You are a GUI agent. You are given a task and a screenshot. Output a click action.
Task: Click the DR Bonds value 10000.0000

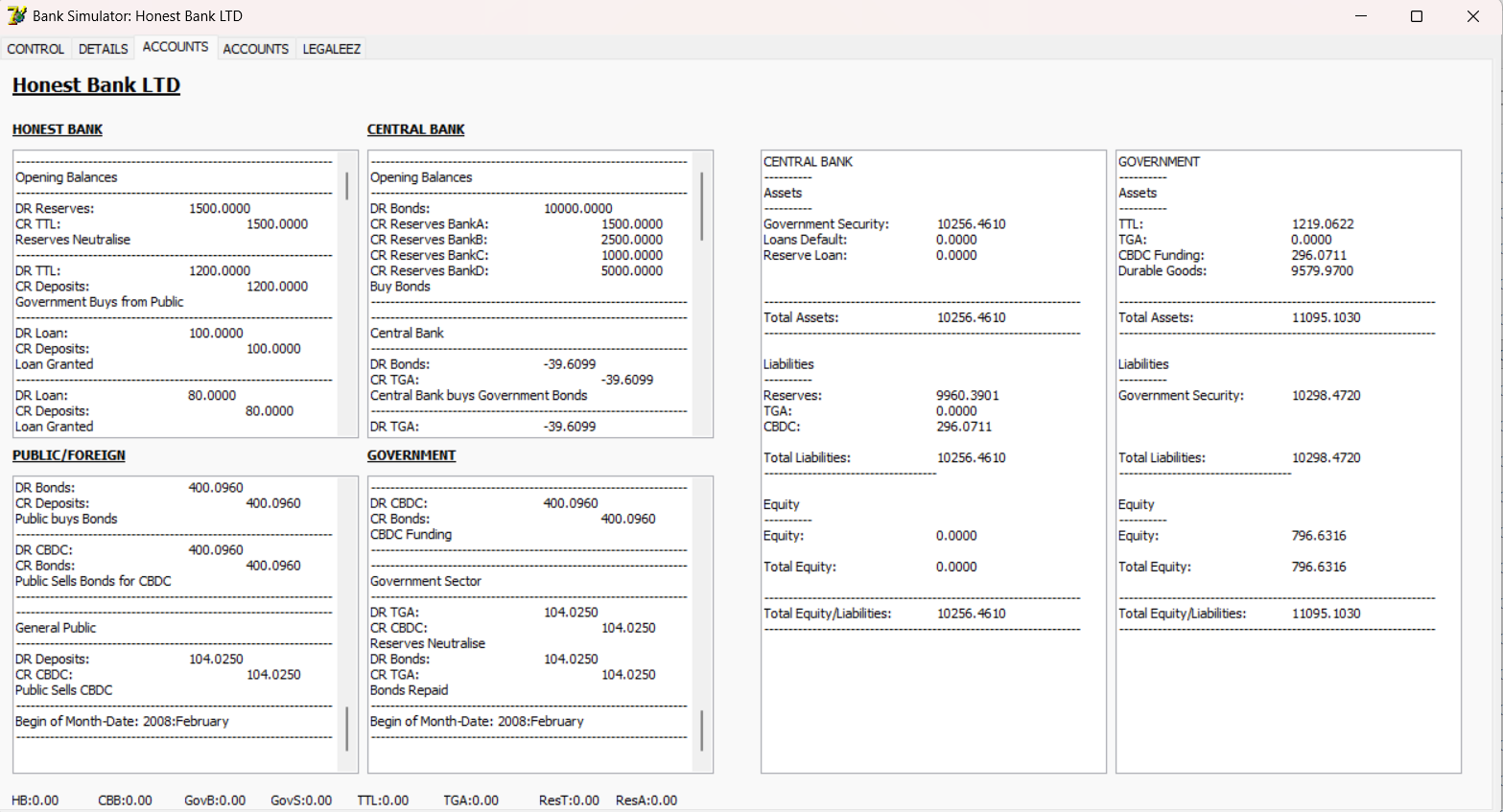click(578, 208)
